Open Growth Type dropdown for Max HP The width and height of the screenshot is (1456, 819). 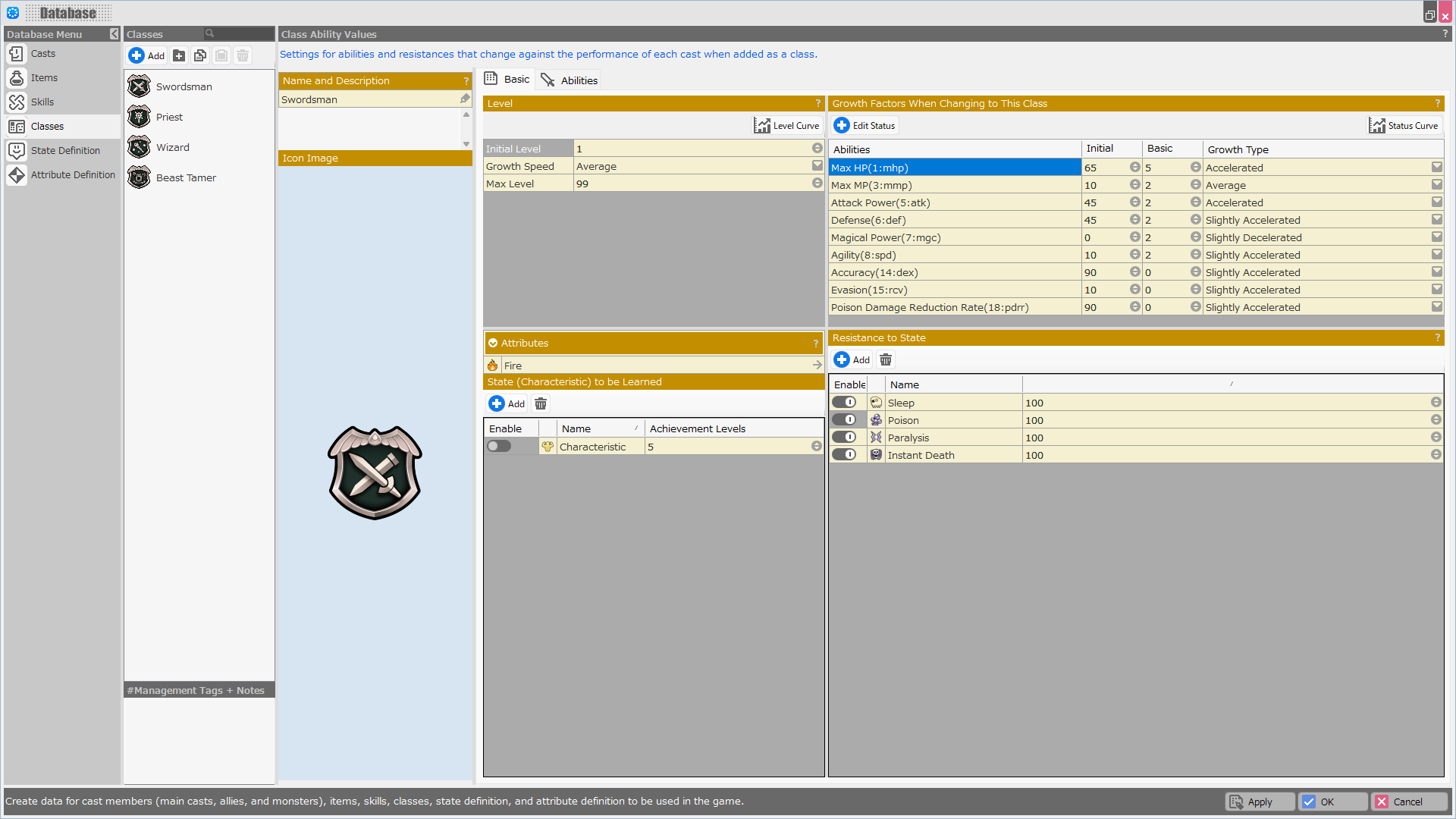1436,168
